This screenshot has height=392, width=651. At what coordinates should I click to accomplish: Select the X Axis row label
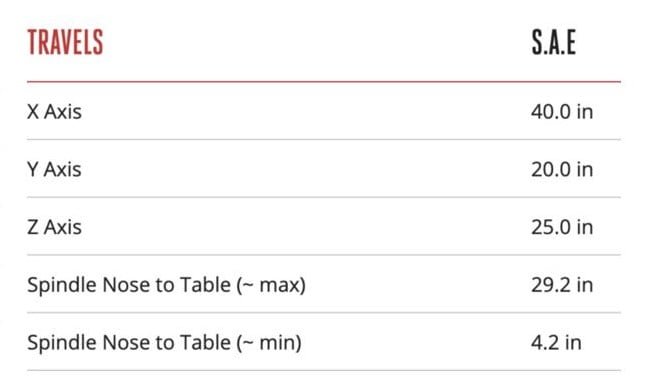[54, 112]
